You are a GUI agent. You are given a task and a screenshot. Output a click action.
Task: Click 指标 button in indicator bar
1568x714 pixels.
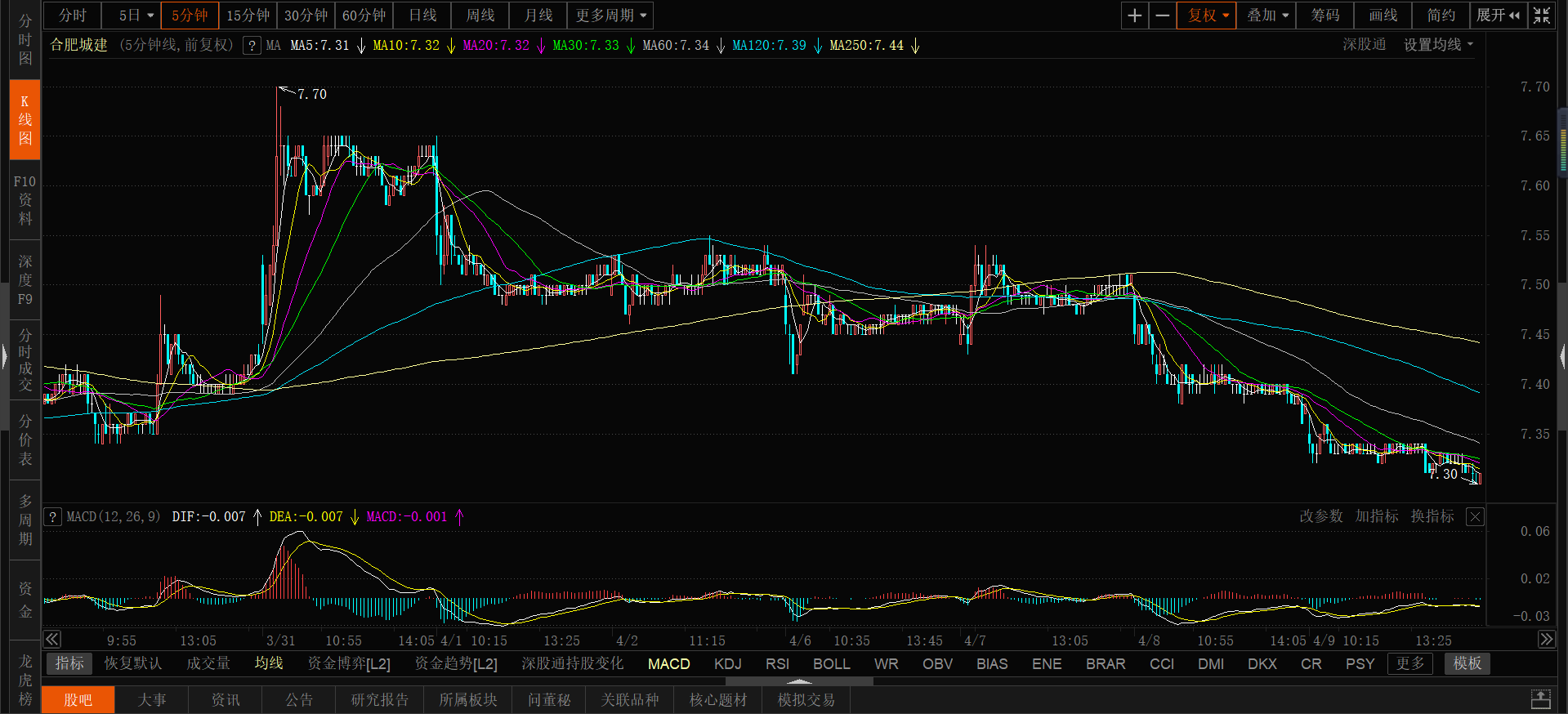[69, 663]
